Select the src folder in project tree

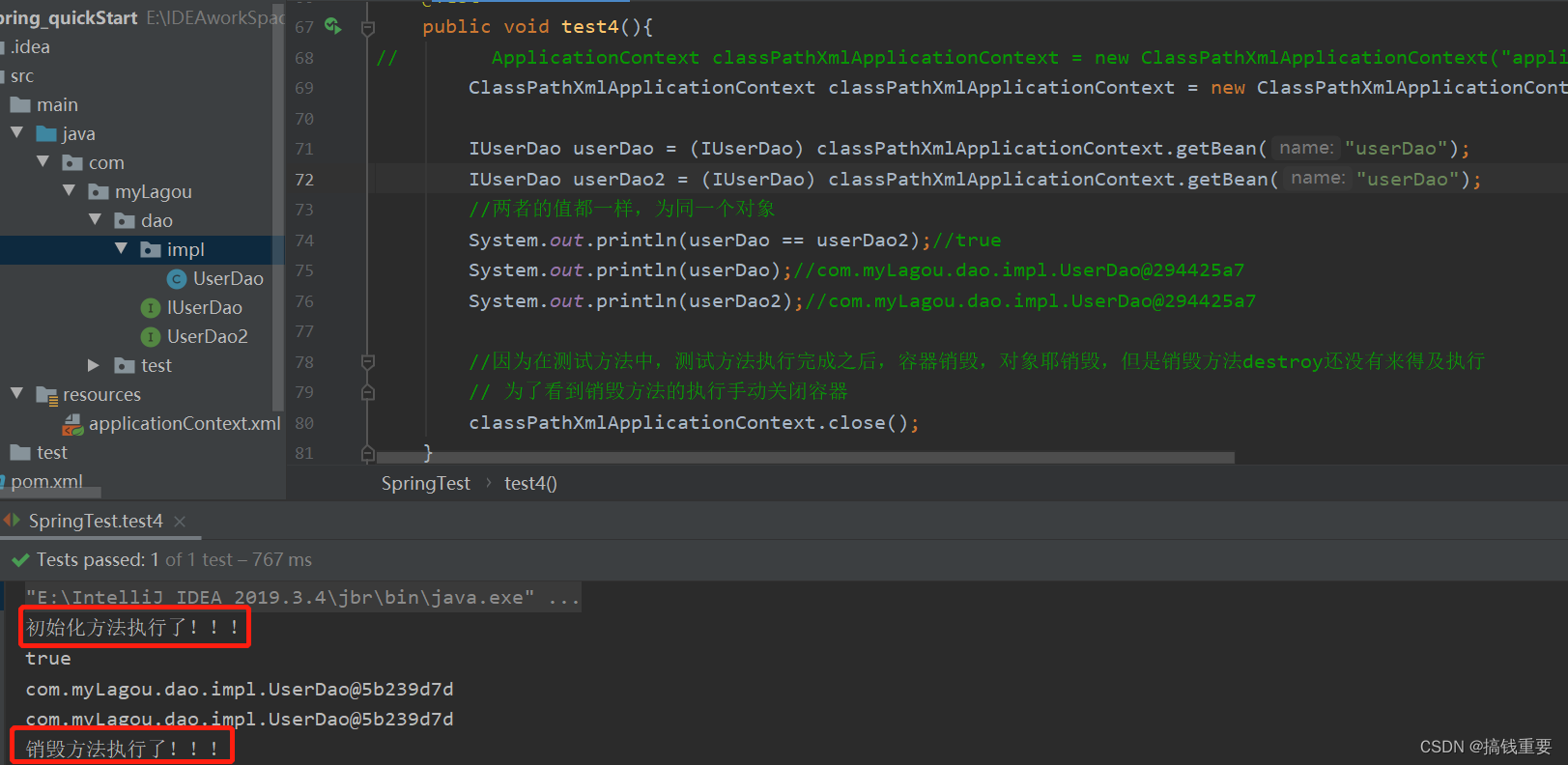tap(22, 75)
